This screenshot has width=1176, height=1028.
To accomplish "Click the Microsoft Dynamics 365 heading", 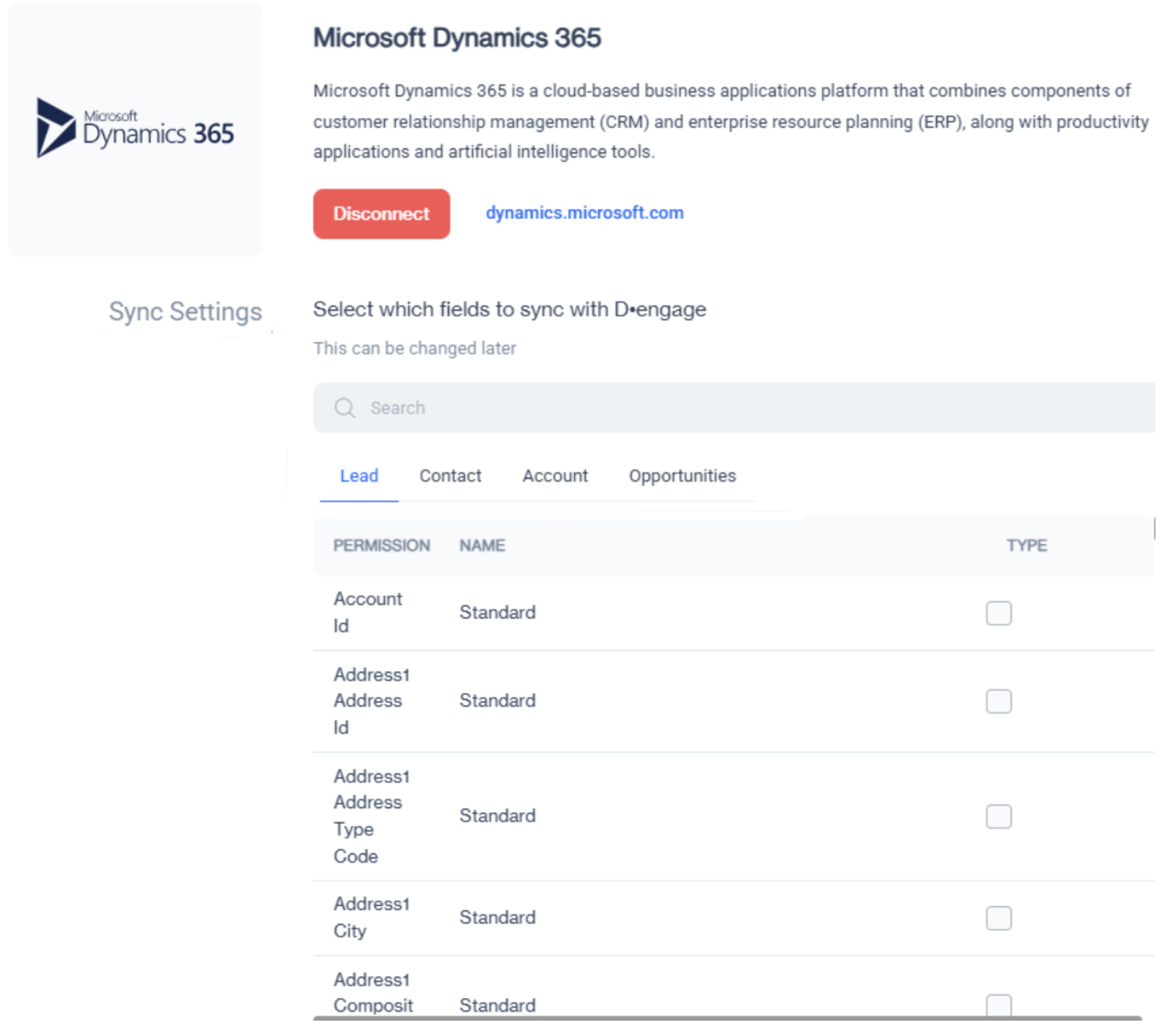I will pyautogui.click(x=457, y=37).
